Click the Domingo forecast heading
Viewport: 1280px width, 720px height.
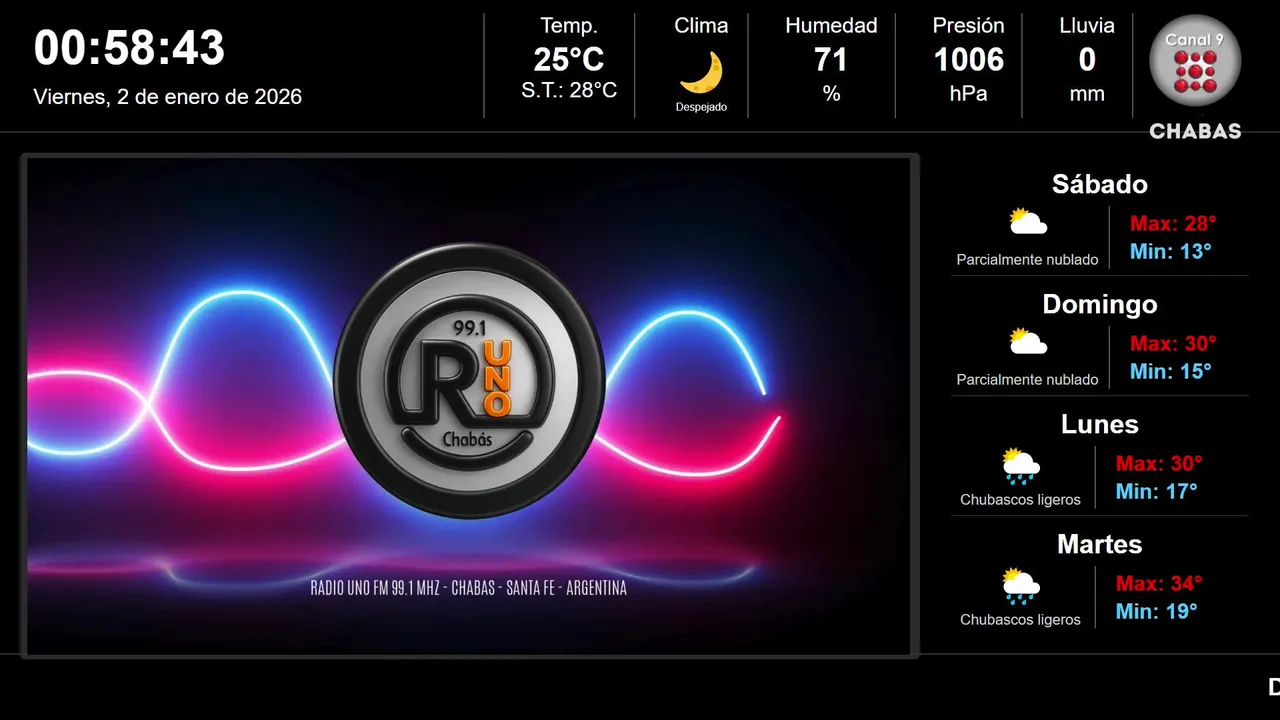(x=1100, y=304)
